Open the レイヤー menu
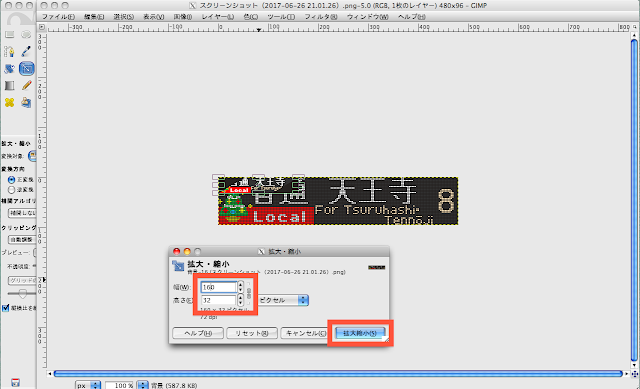 [x=218, y=17]
